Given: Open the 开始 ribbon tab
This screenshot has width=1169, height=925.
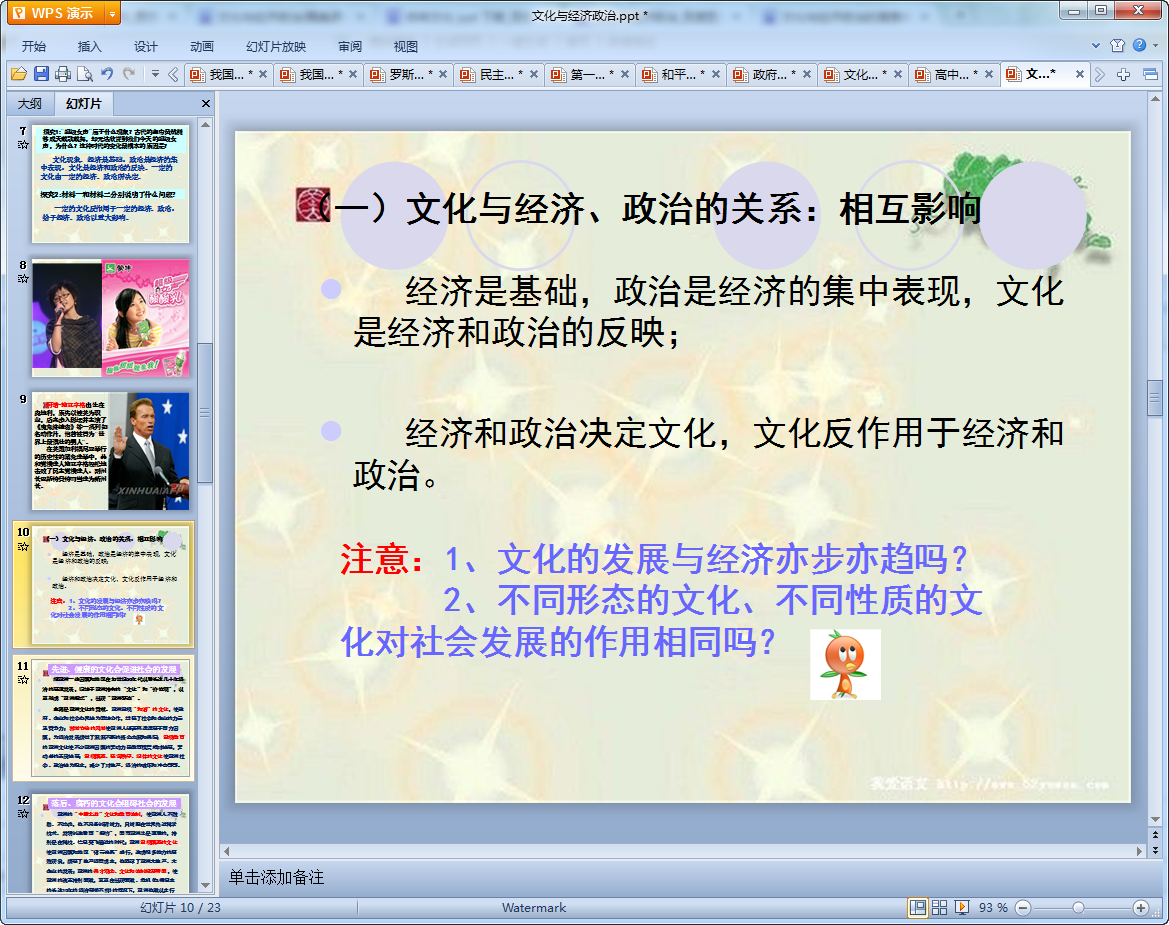Looking at the screenshot, I should (34, 46).
